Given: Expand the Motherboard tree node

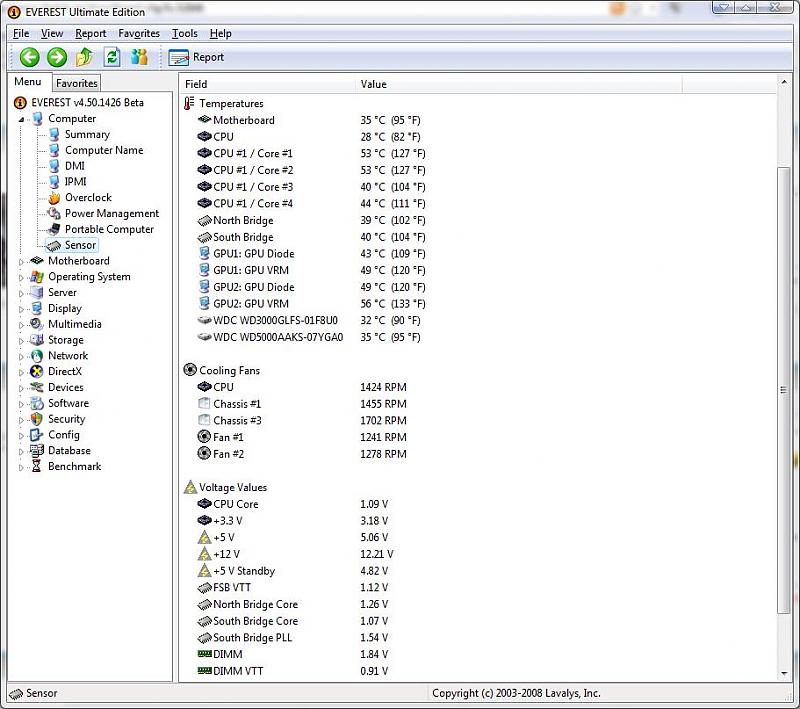Looking at the screenshot, I should (x=21, y=262).
